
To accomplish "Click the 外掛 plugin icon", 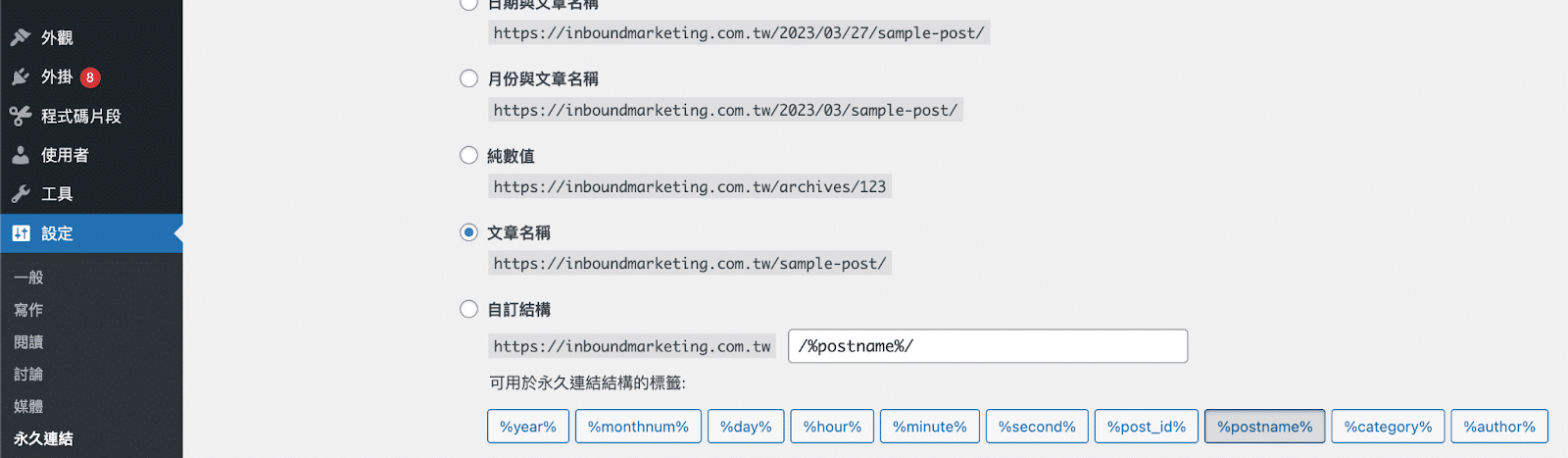I will [20, 76].
